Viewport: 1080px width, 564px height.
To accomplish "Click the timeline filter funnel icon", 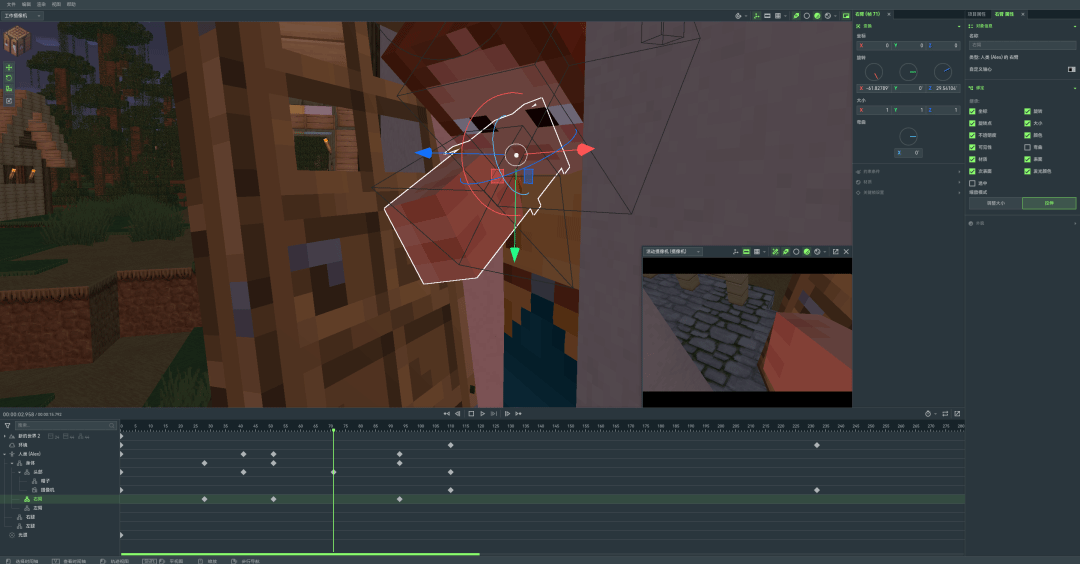I will pos(8,426).
